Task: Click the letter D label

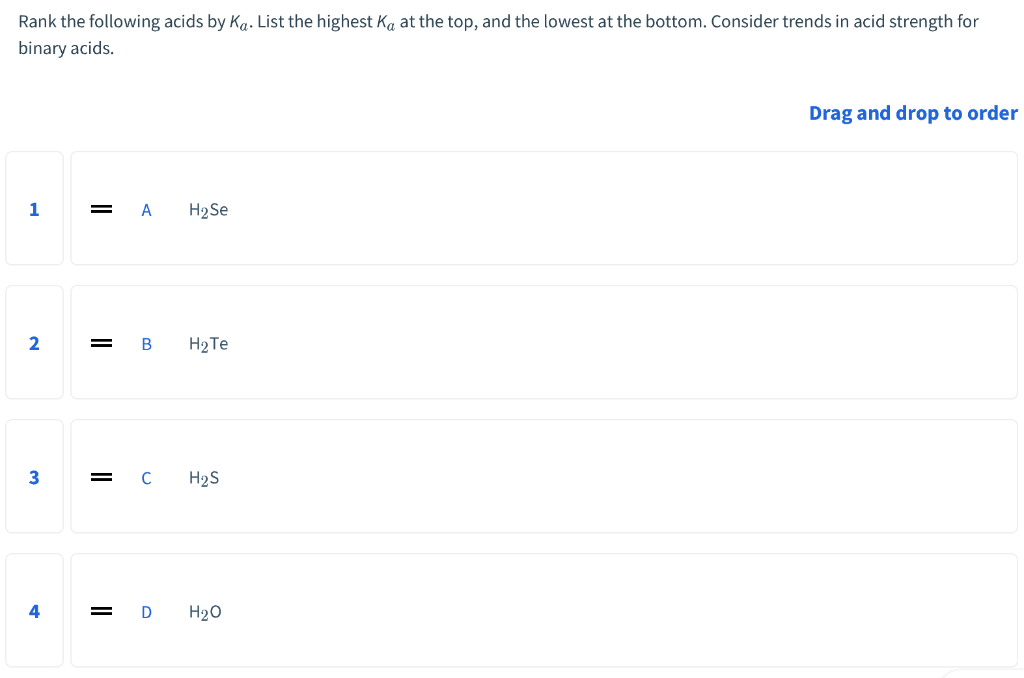Action: point(146,611)
